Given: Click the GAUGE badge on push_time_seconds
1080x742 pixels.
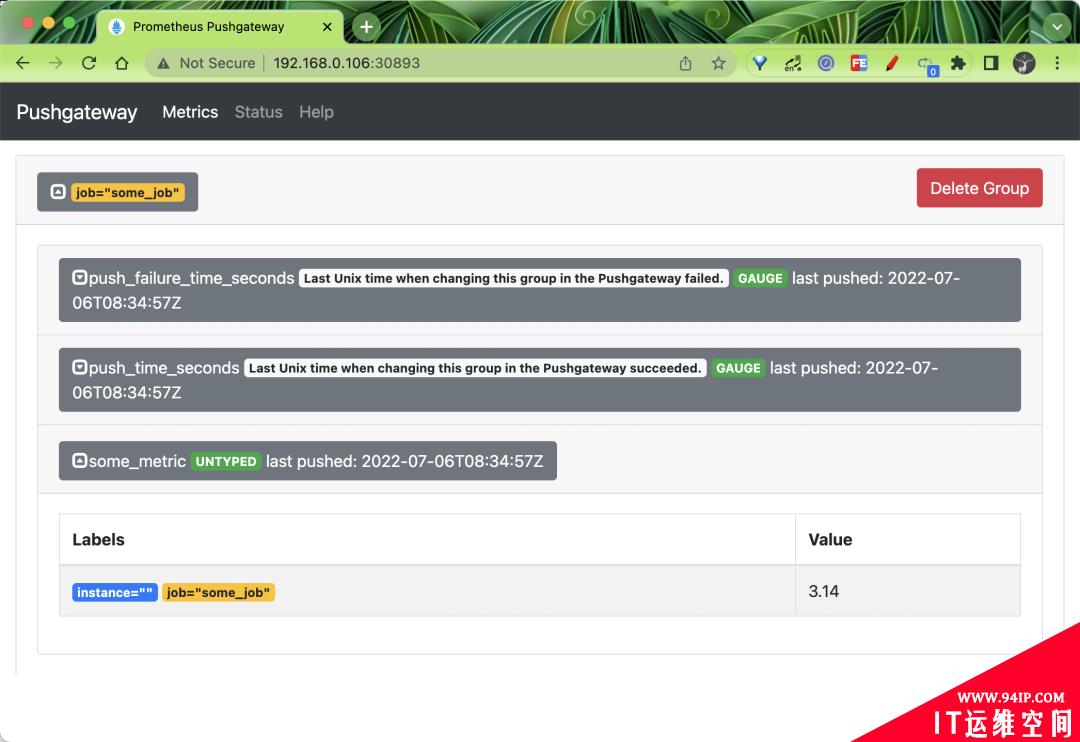Looking at the screenshot, I should click(x=738, y=368).
